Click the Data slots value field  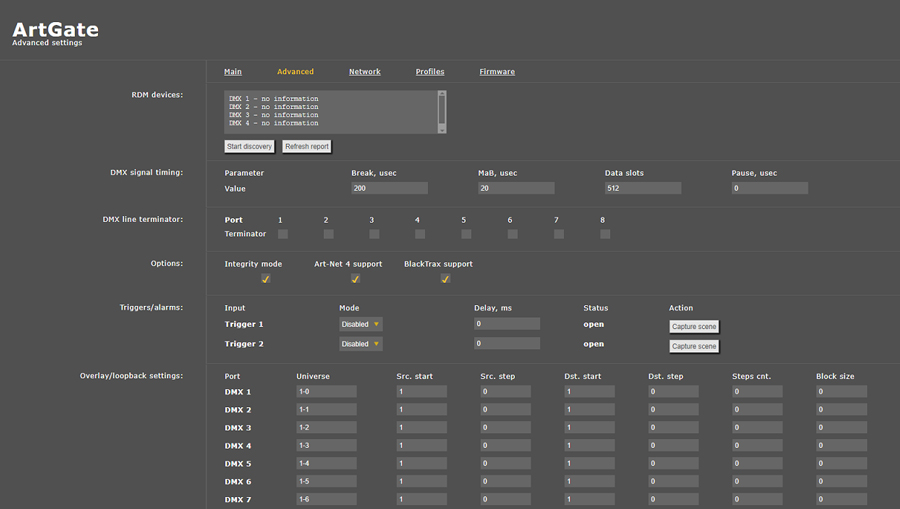(643, 188)
